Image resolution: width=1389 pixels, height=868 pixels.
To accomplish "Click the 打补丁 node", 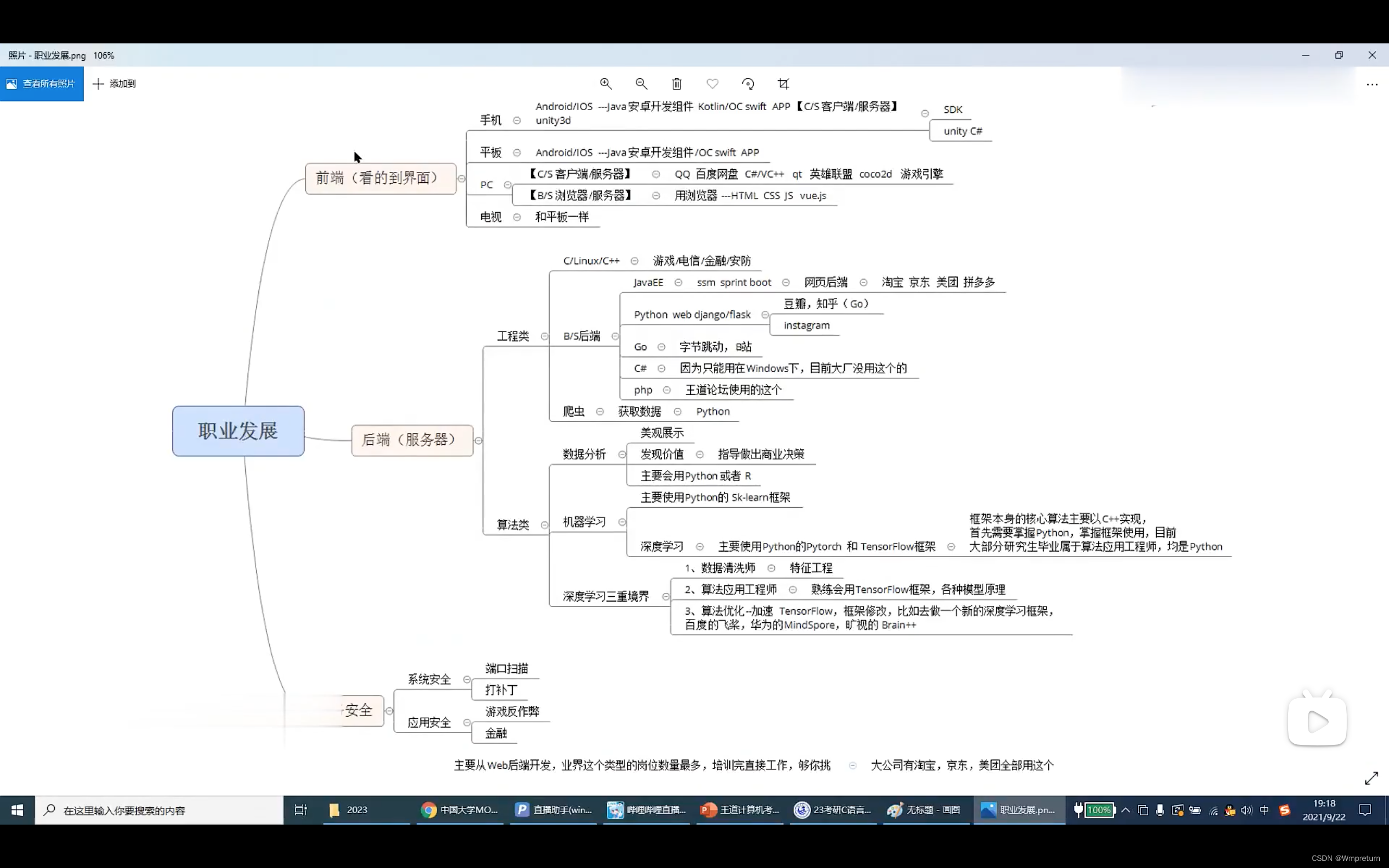I will [x=501, y=690].
